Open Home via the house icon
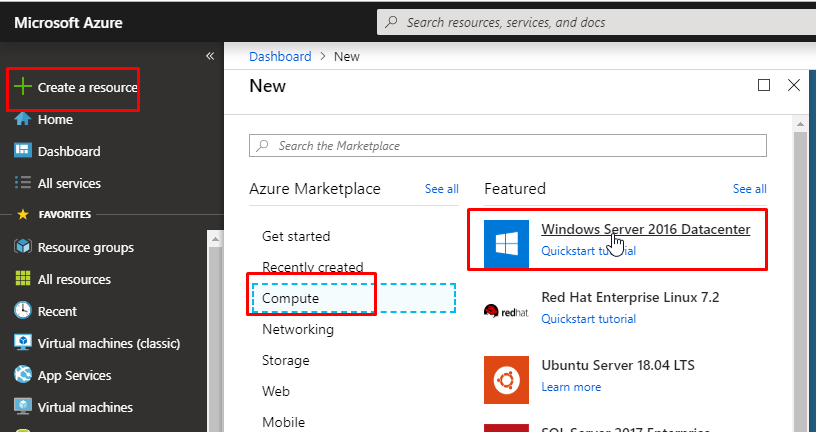This screenshot has width=816, height=432. [x=23, y=120]
